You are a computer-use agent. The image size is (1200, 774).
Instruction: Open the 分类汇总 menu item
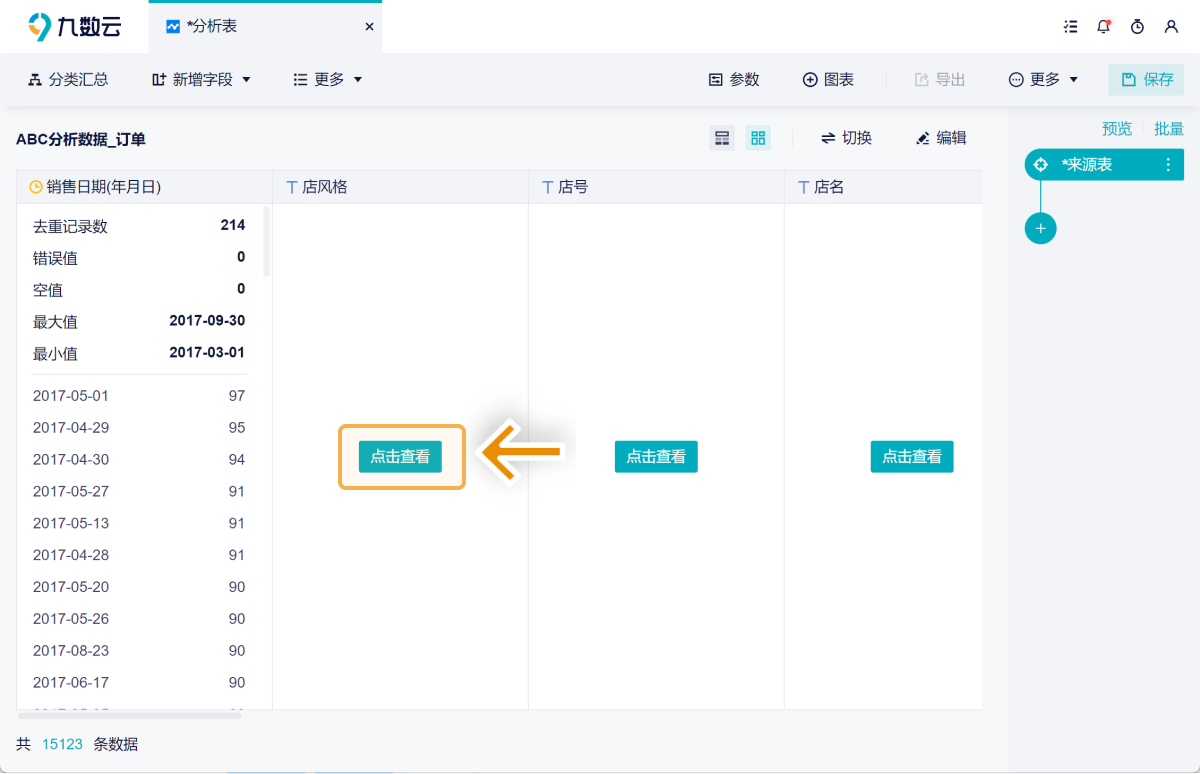pyautogui.click(x=68, y=80)
